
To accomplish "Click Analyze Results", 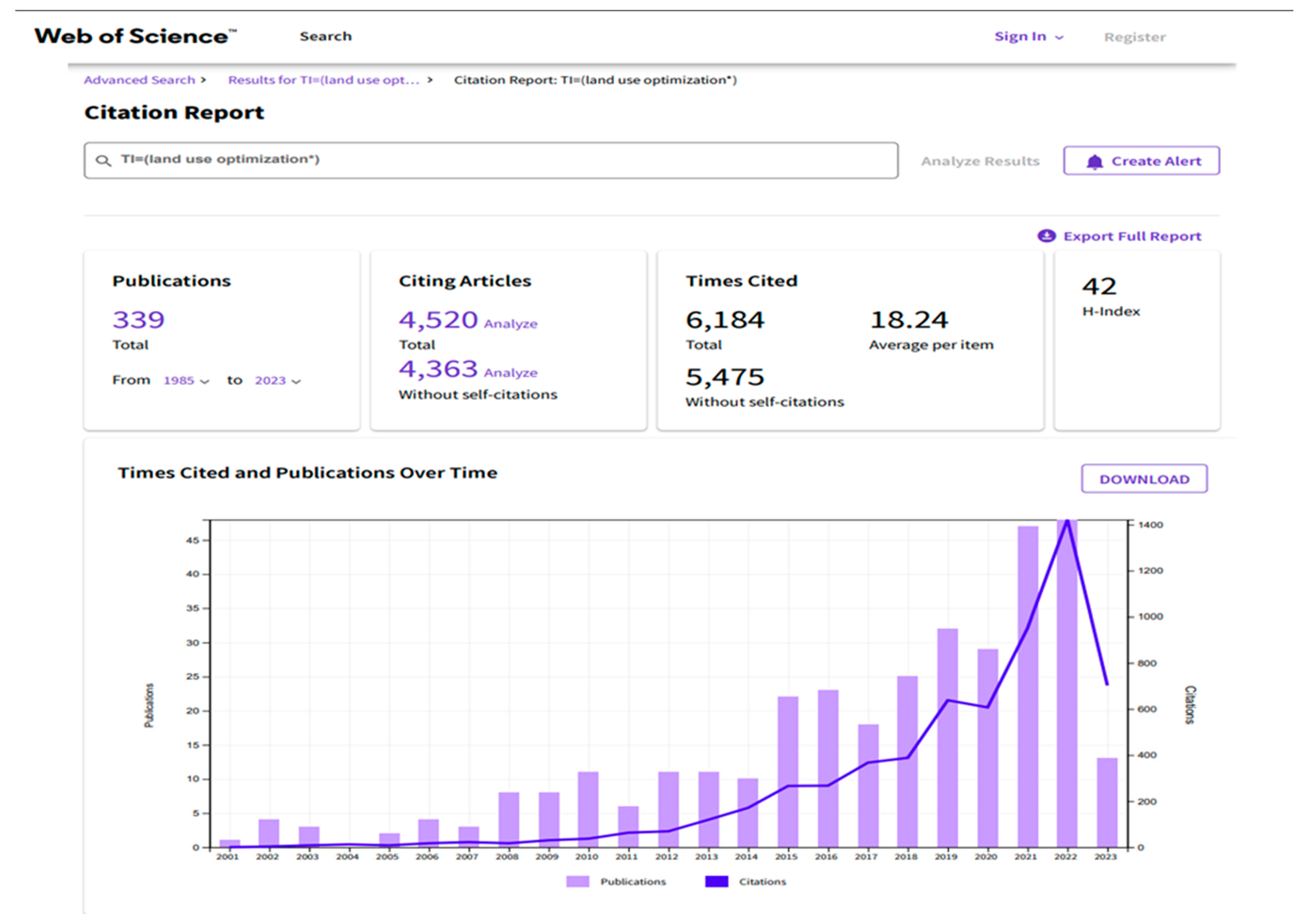I will [x=980, y=162].
